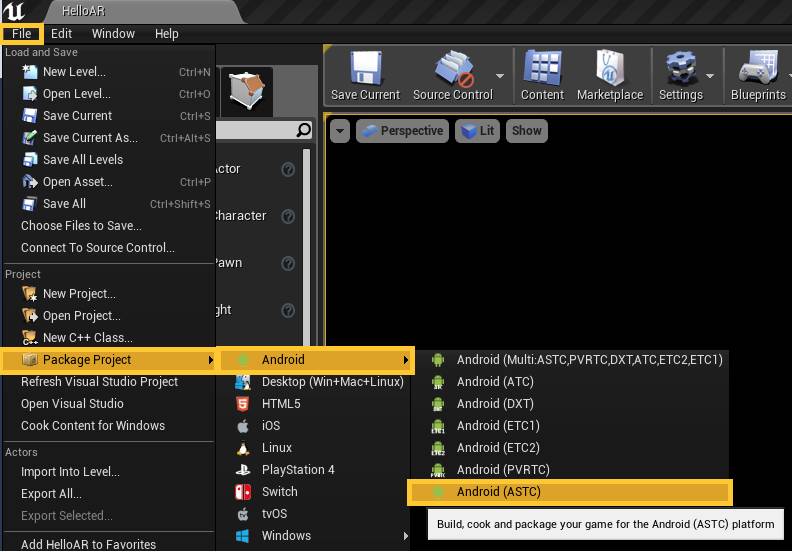
Task: Open viewport options dropdown arrow
Action: 340,131
